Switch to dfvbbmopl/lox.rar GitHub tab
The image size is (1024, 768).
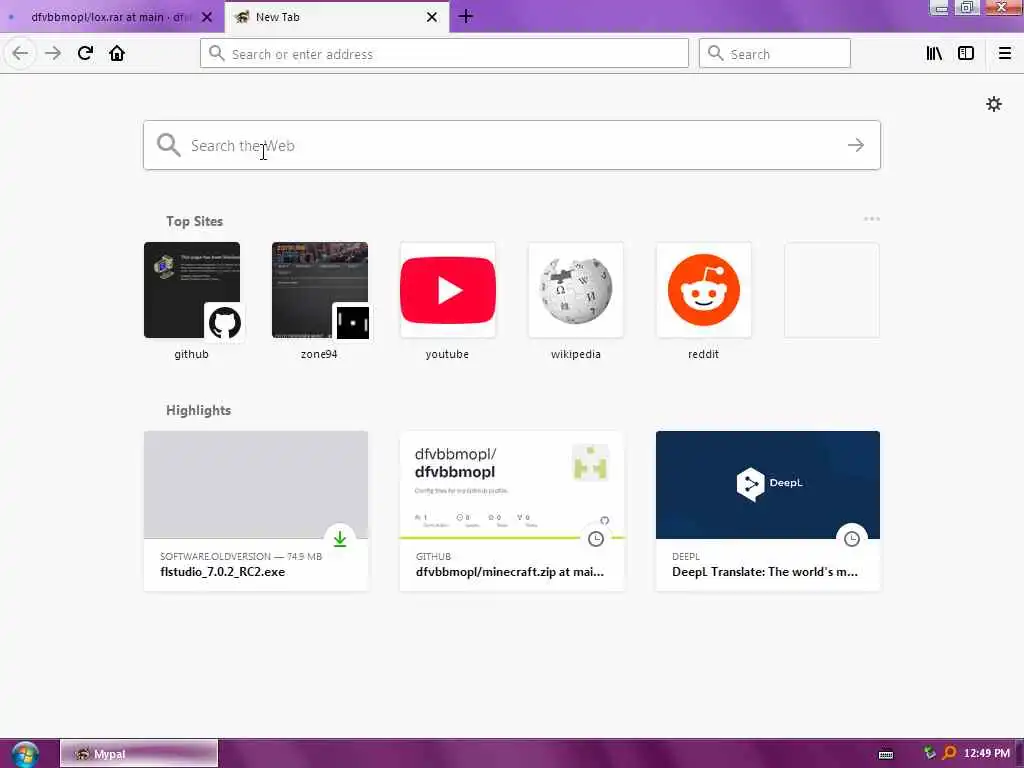111,17
